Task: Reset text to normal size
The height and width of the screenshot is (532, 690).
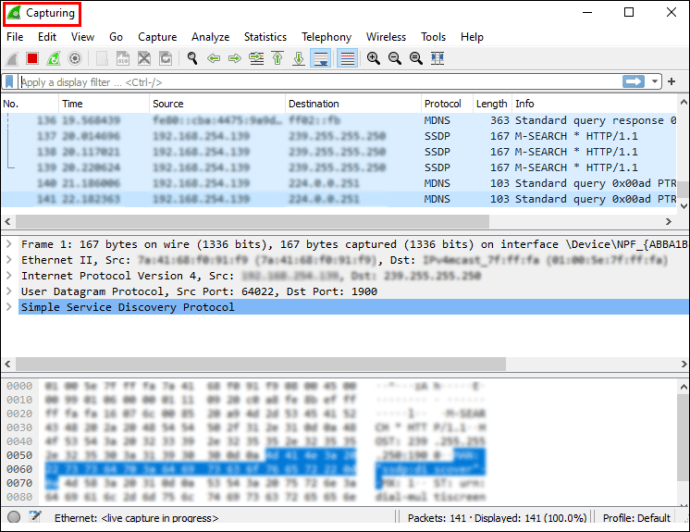Action: (416, 59)
